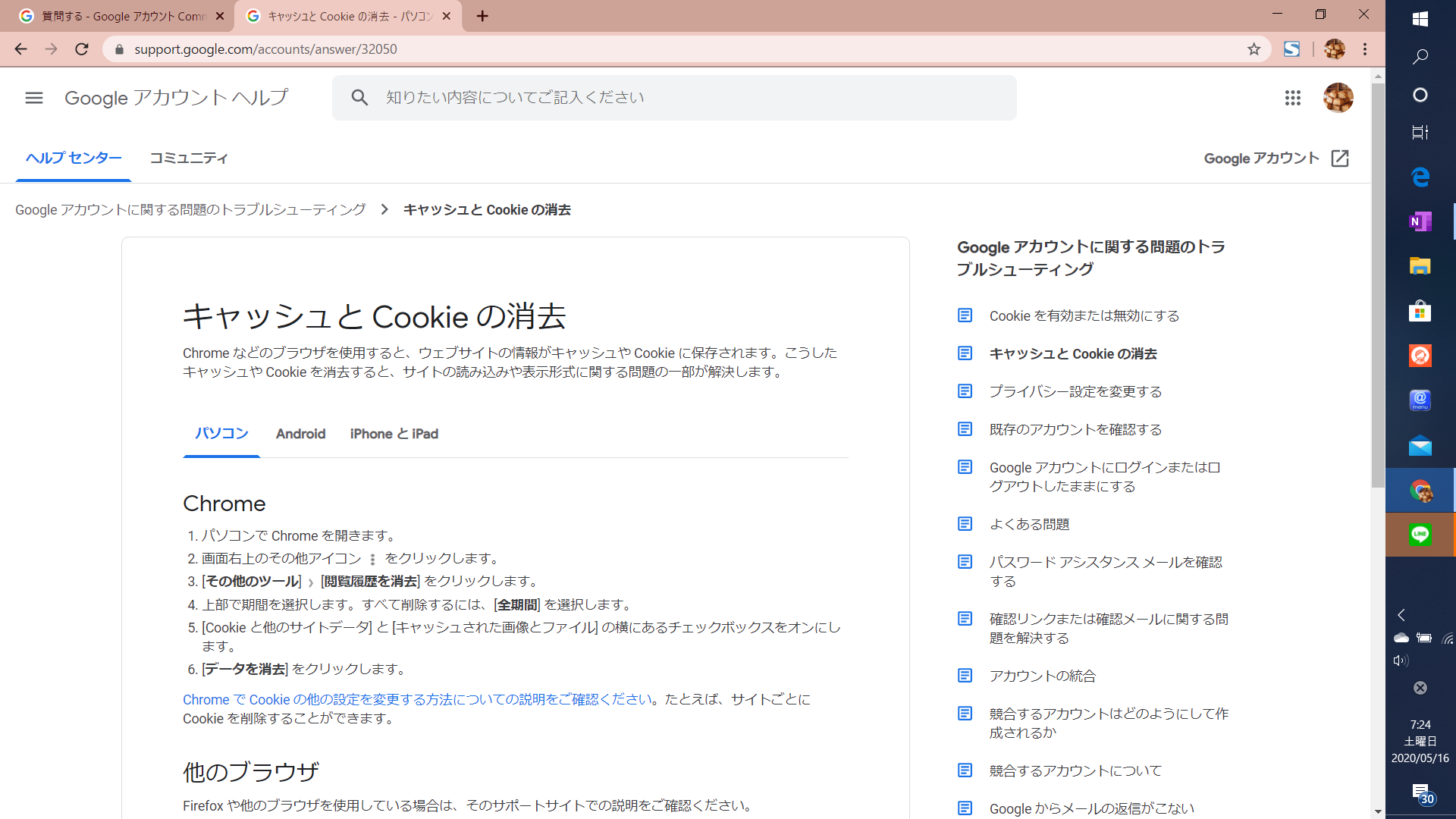This screenshot has width=1456, height=819.
Task: Open Cookie を有効または無効にする article
Action: point(1084,316)
